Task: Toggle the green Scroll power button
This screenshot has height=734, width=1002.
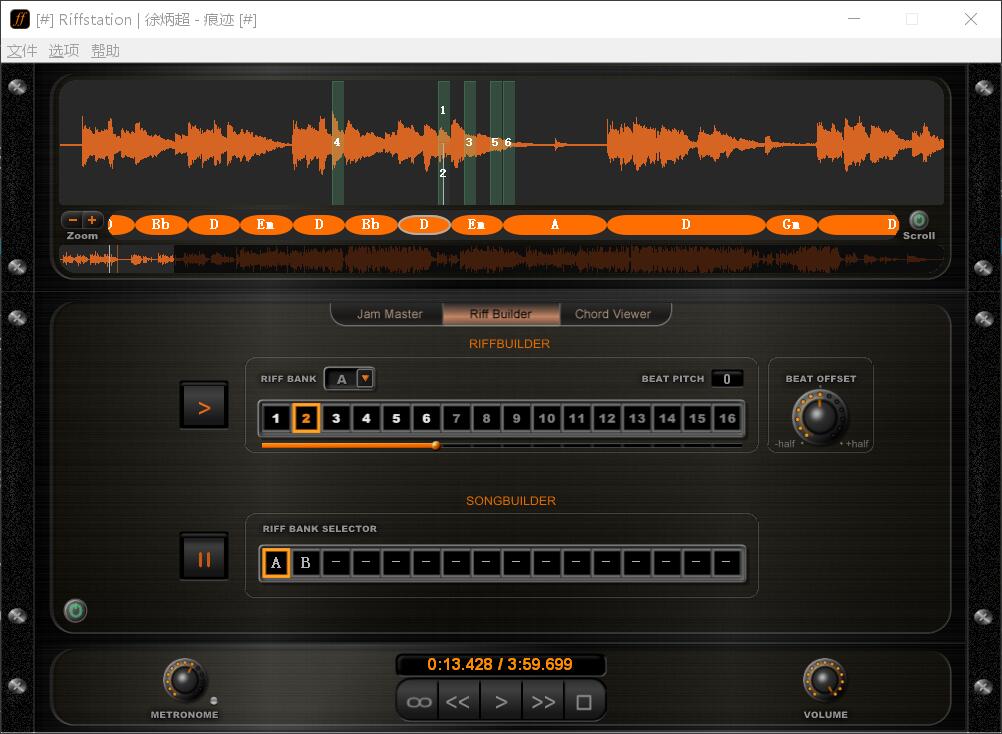Action: pos(918,220)
